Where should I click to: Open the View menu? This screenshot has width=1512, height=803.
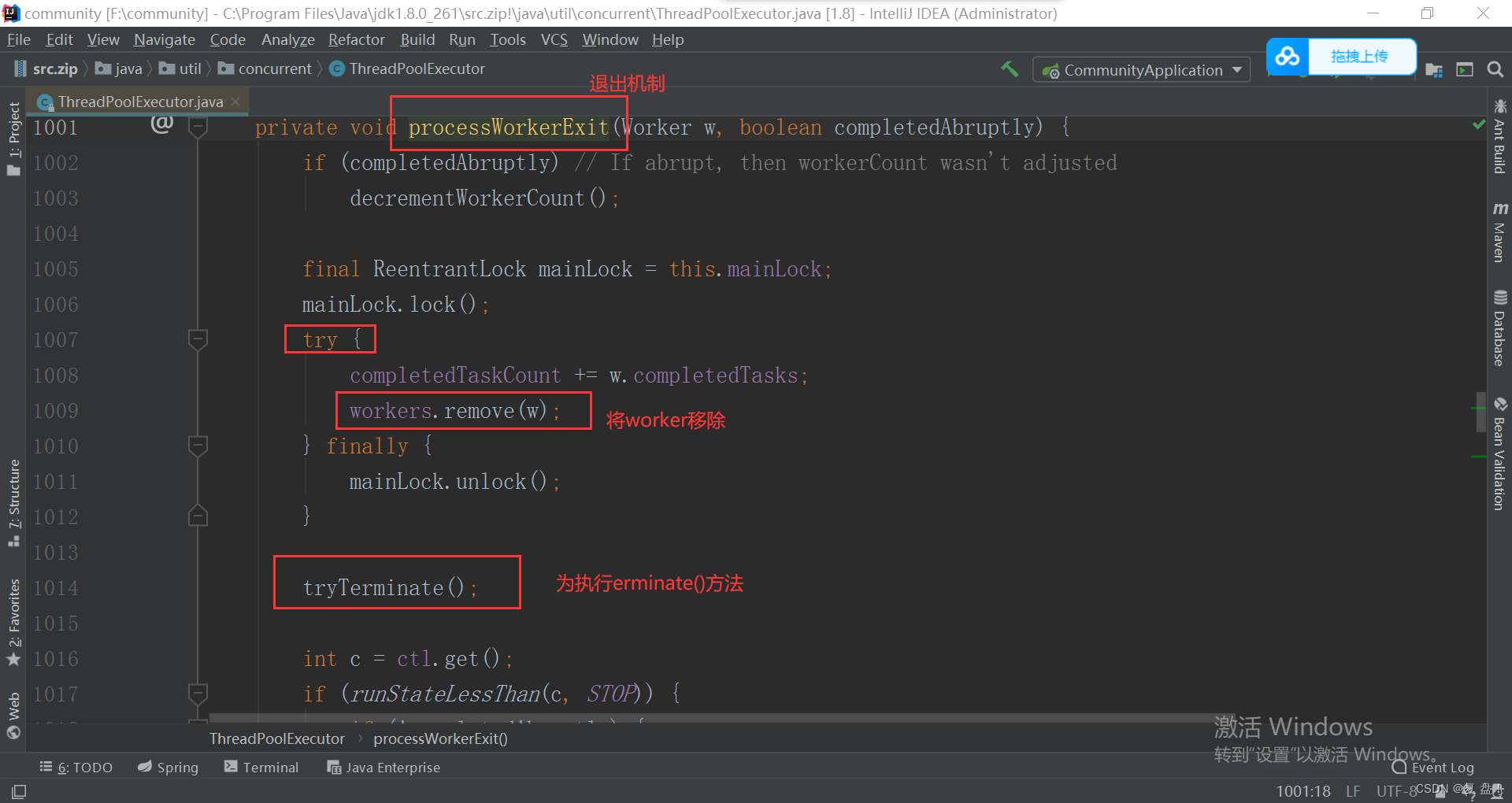[103, 39]
